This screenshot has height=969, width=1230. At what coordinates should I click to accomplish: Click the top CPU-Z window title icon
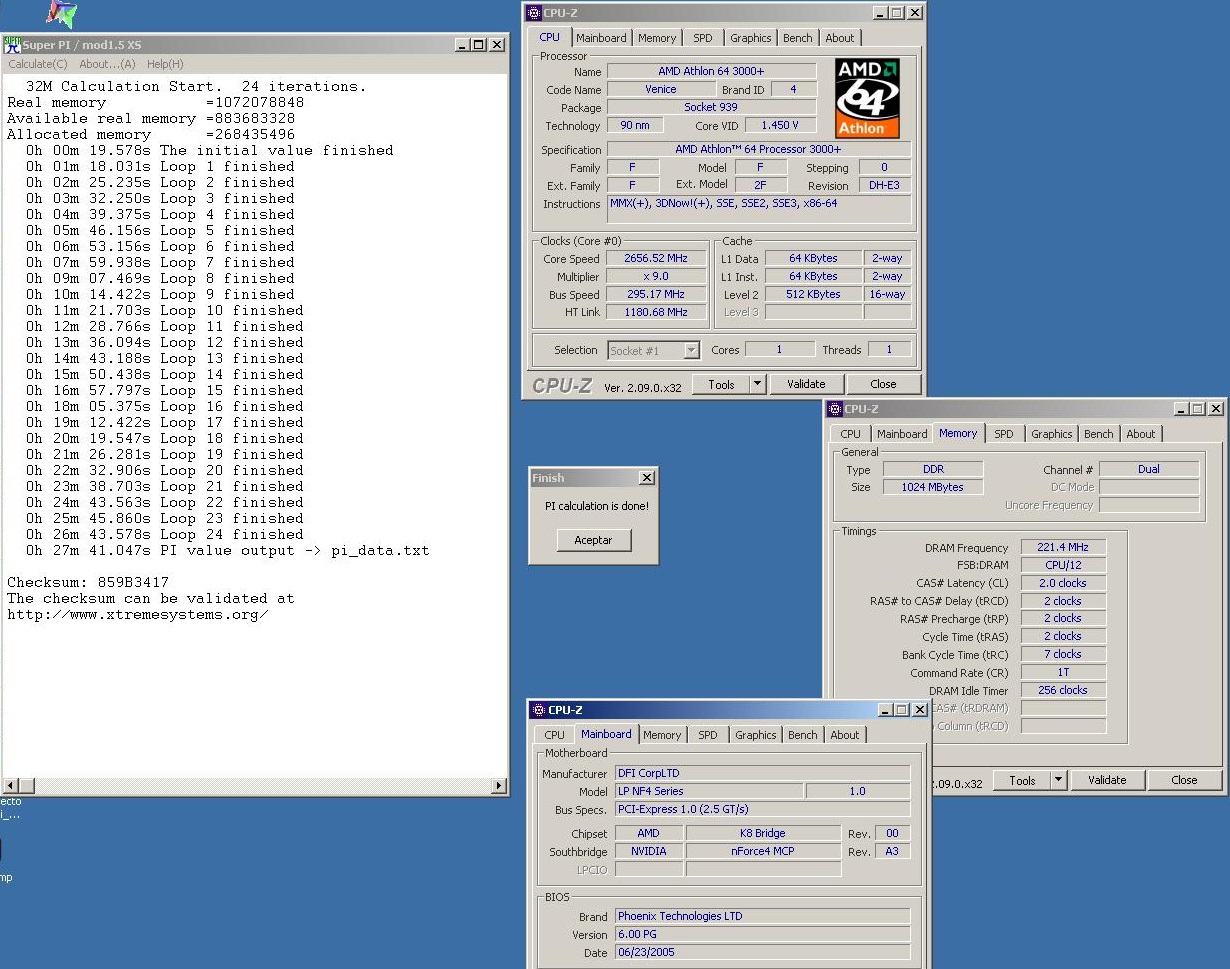pos(534,12)
